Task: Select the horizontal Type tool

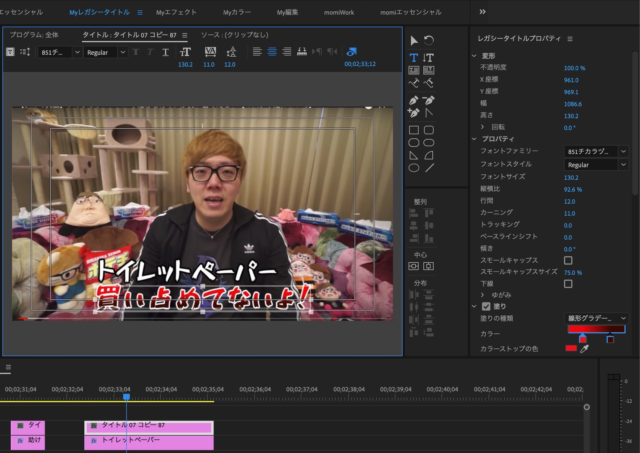Action: [414, 58]
